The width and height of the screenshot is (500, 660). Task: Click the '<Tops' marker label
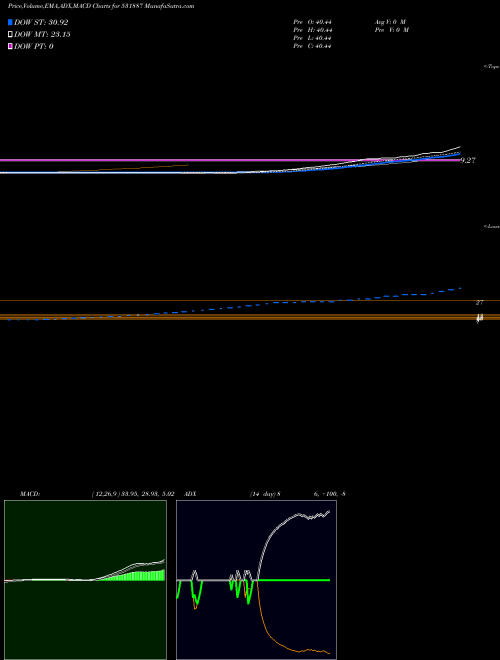tap(492, 67)
